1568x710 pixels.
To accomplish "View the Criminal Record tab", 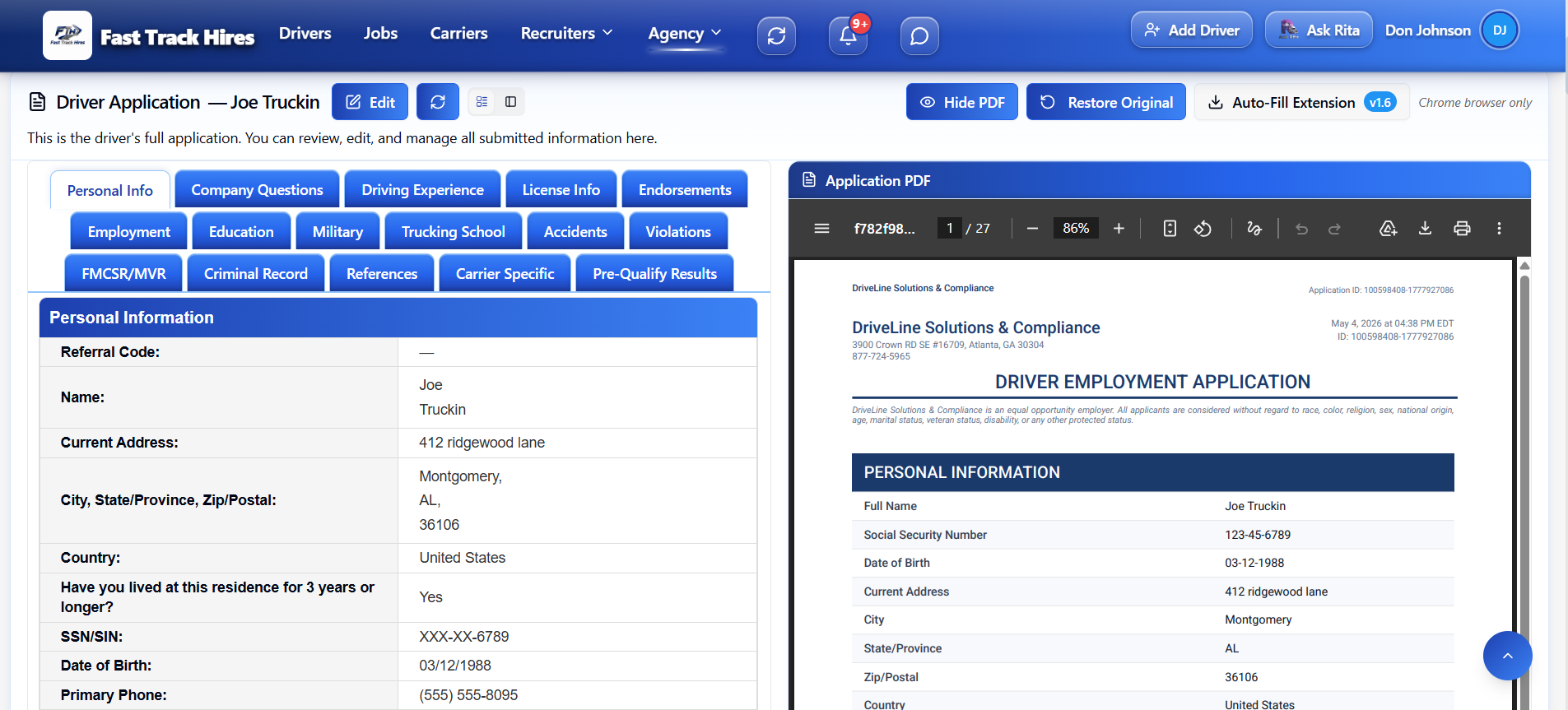I will (x=255, y=273).
